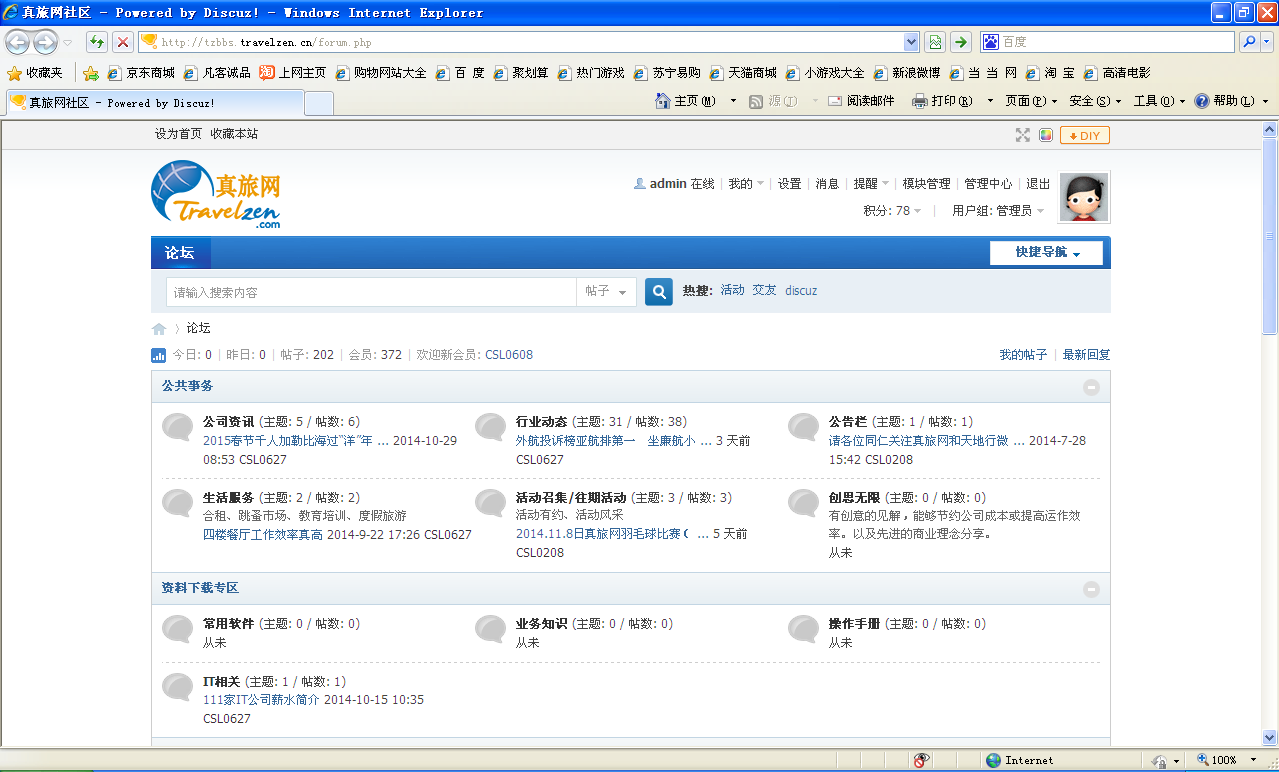Click the Print toolbar icon
The width and height of the screenshot is (1279, 772).
[x=920, y=101]
